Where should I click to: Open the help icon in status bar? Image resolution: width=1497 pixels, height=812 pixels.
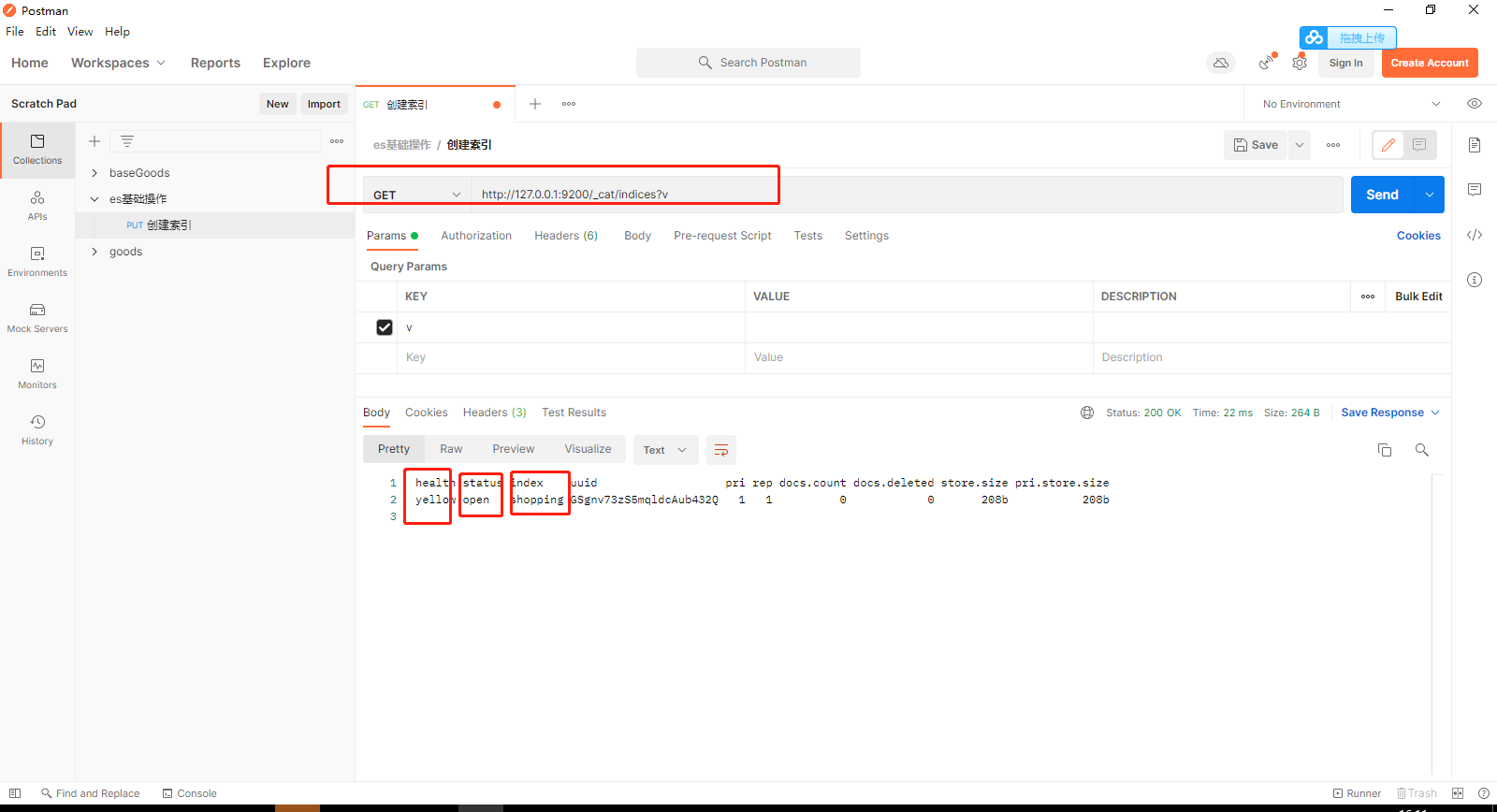pos(1484,793)
